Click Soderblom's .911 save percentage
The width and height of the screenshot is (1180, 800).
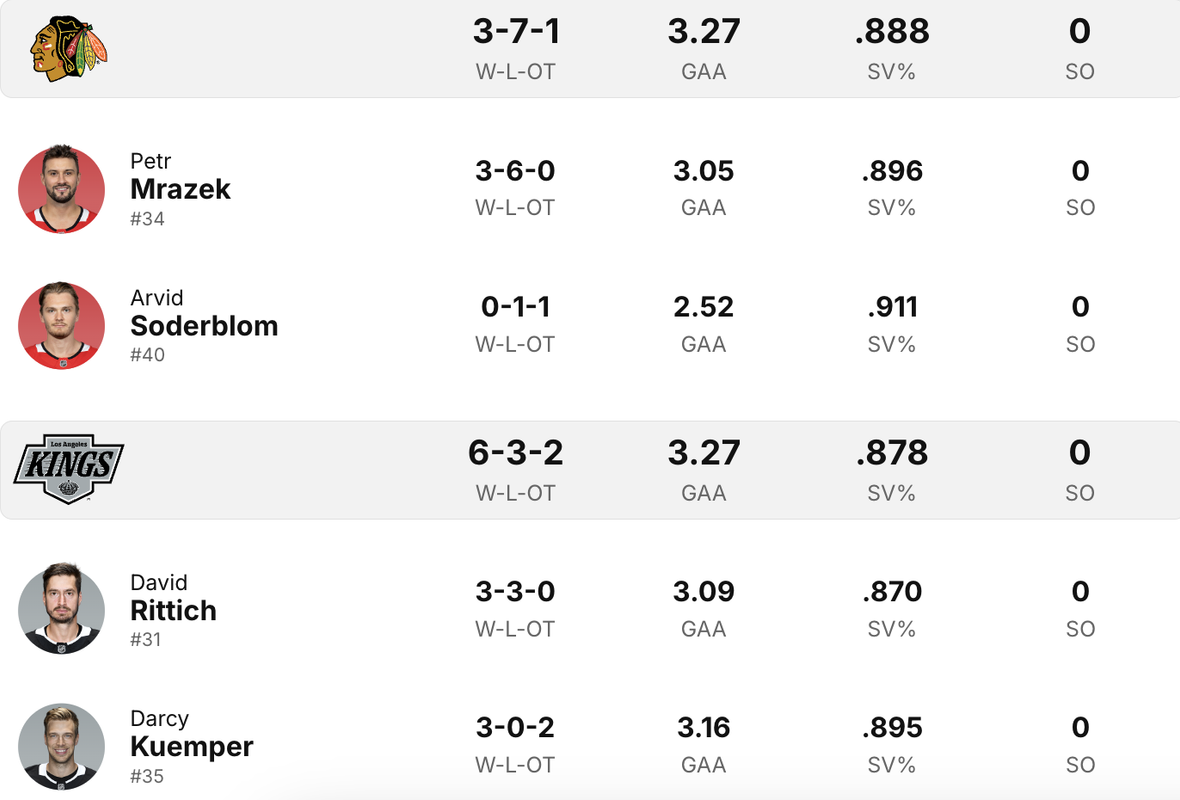(892, 307)
